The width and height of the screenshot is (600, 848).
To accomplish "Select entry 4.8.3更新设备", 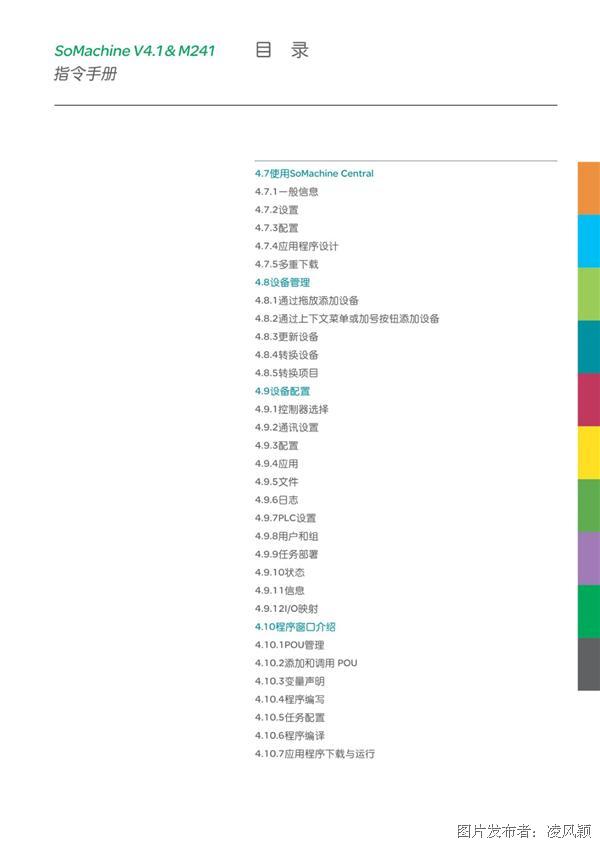I will (x=286, y=336).
